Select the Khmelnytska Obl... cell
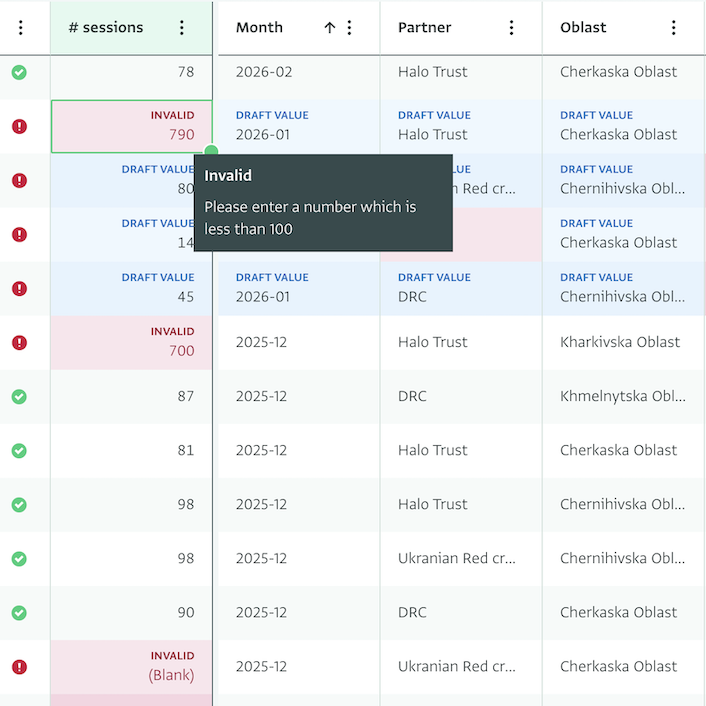Viewport: 706px width, 706px height. coord(624,397)
